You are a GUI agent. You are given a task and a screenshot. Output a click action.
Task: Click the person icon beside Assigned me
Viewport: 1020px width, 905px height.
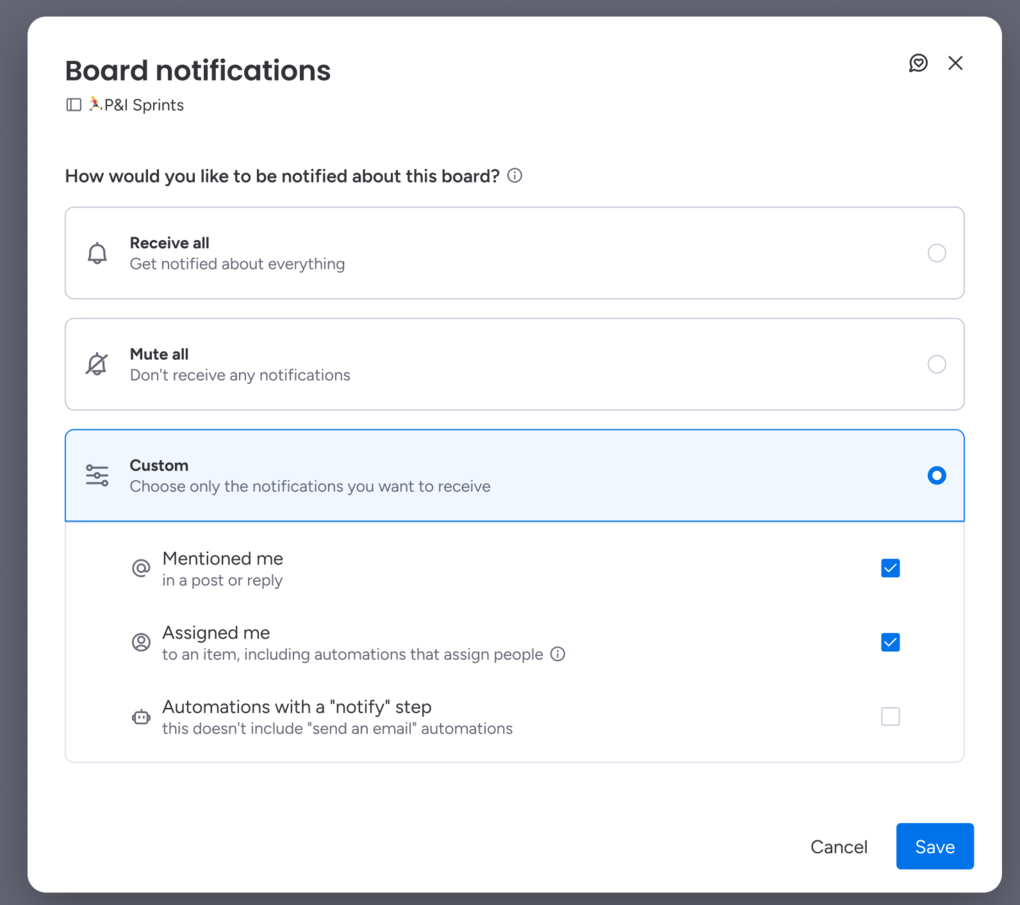141,642
